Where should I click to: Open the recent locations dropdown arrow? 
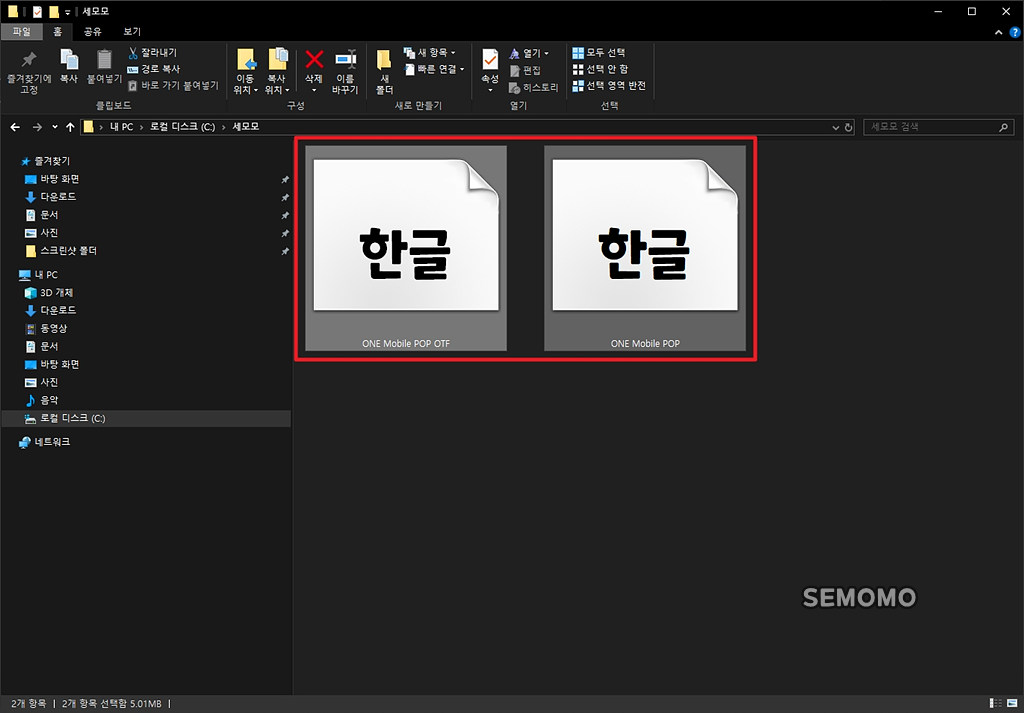(x=55, y=127)
